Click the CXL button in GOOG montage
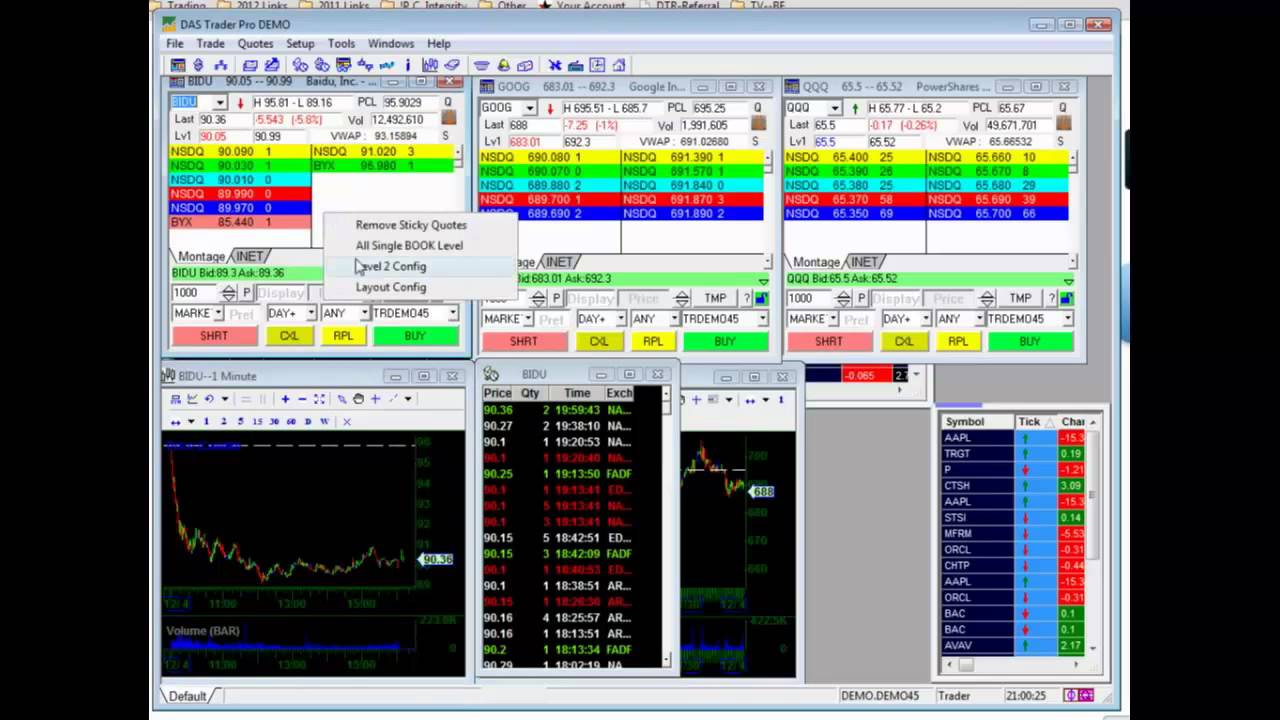The width and height of the screenshot is (1280, 720). point(599,341)
